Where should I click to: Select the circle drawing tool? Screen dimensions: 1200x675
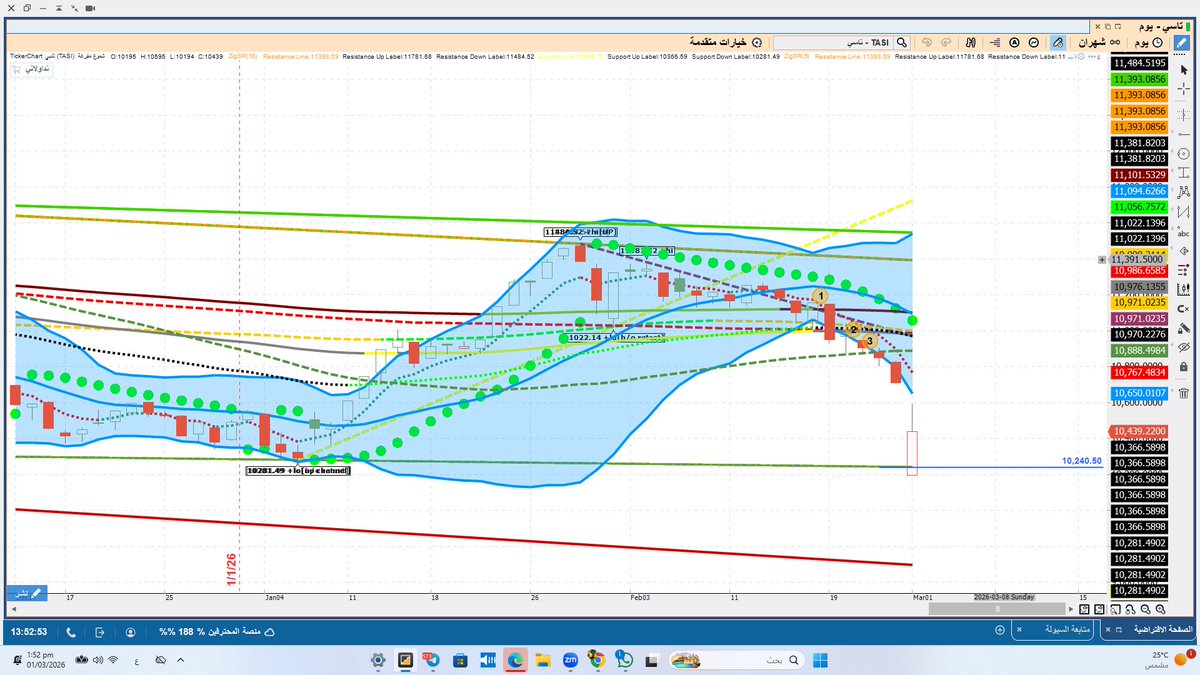(x=1184, y=153)
